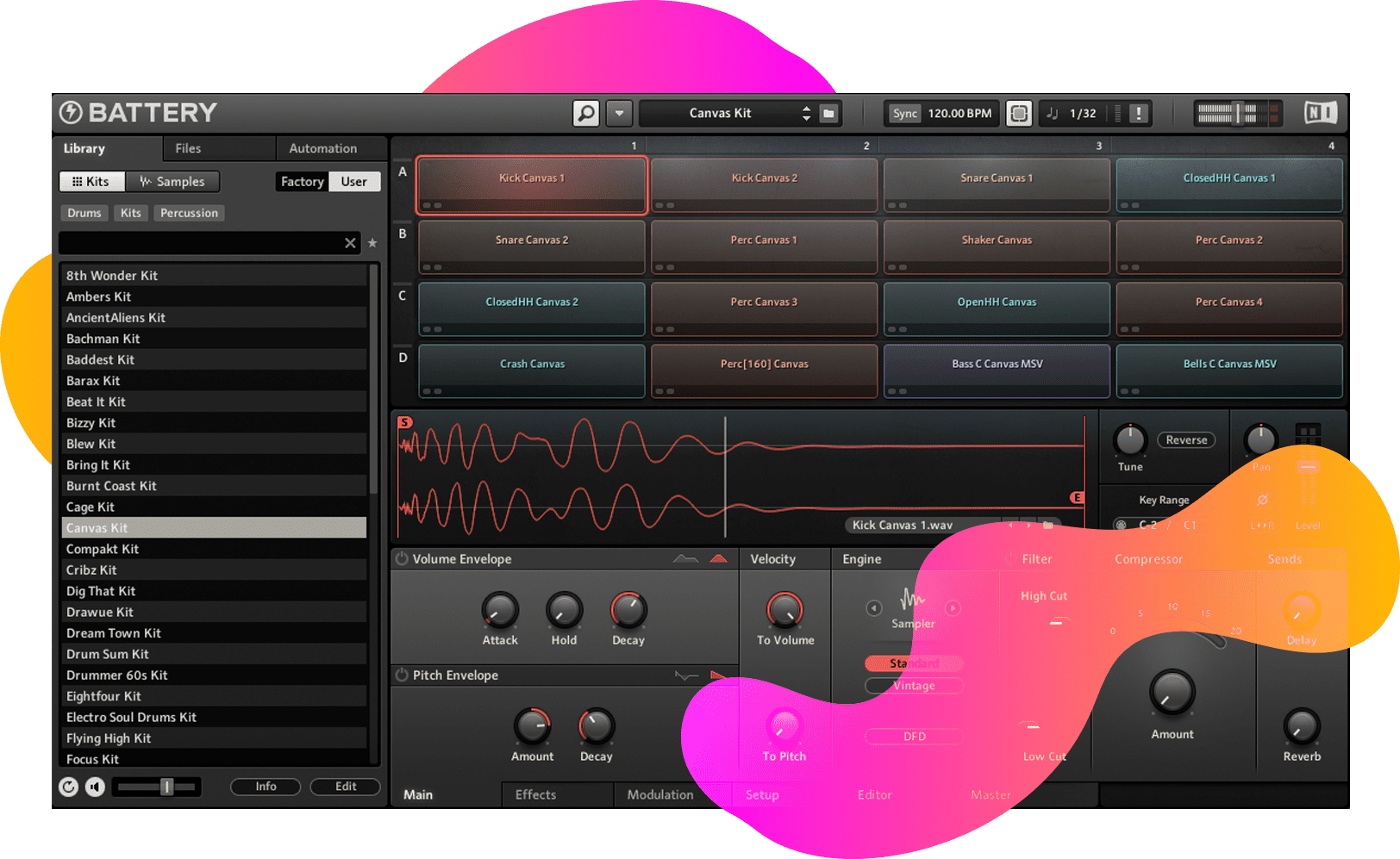Screen dimensions: 1400x859
Task: Select the red Volume Envelope shape icon
Action: (718, 558)
